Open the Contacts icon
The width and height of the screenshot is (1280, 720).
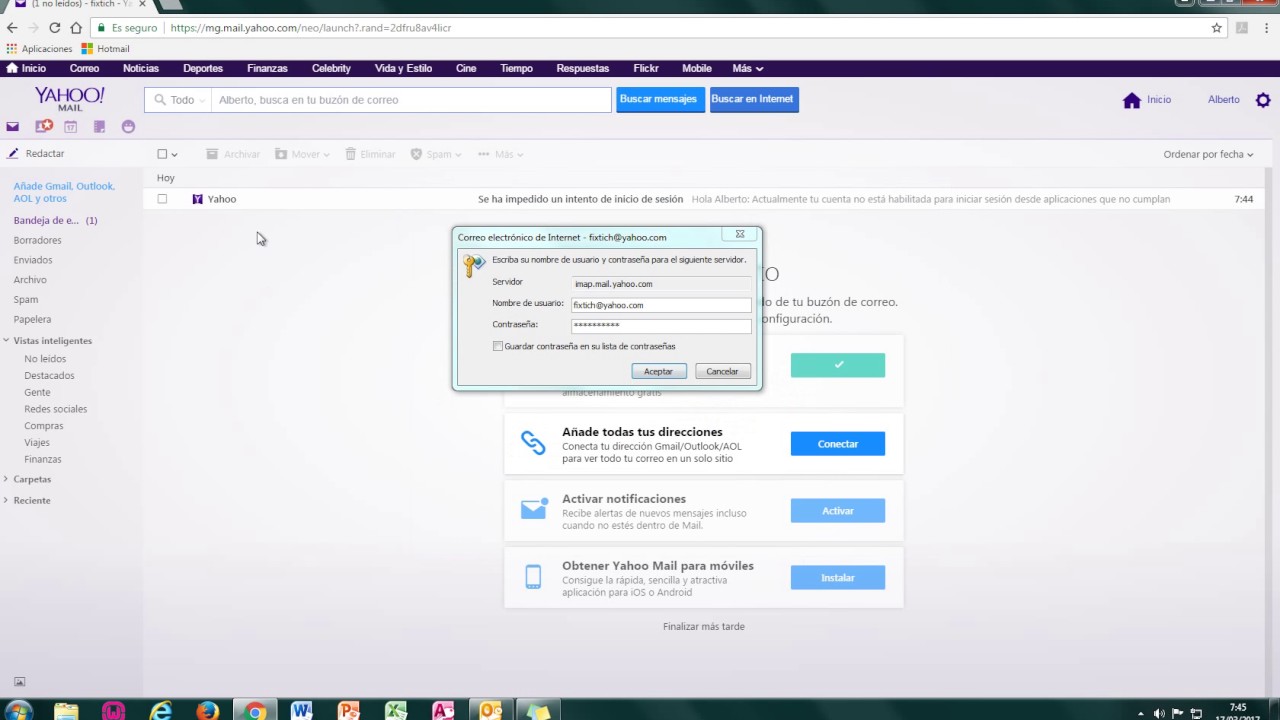click(x=44, y=127)
